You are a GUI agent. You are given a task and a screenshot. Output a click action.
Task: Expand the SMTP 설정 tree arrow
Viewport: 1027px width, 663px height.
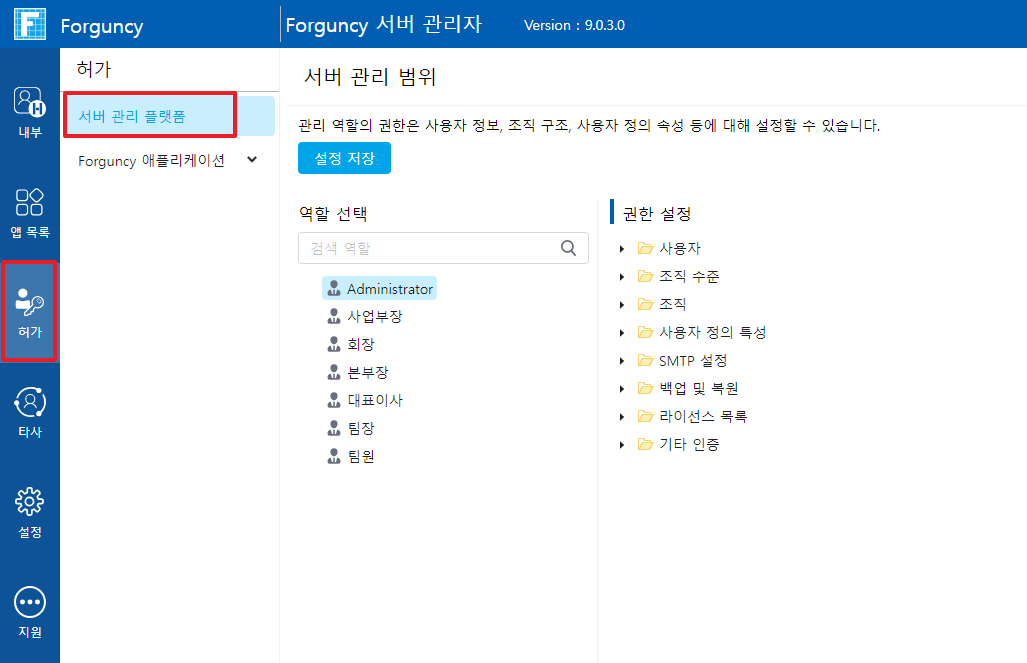click(x=622, y=360)
